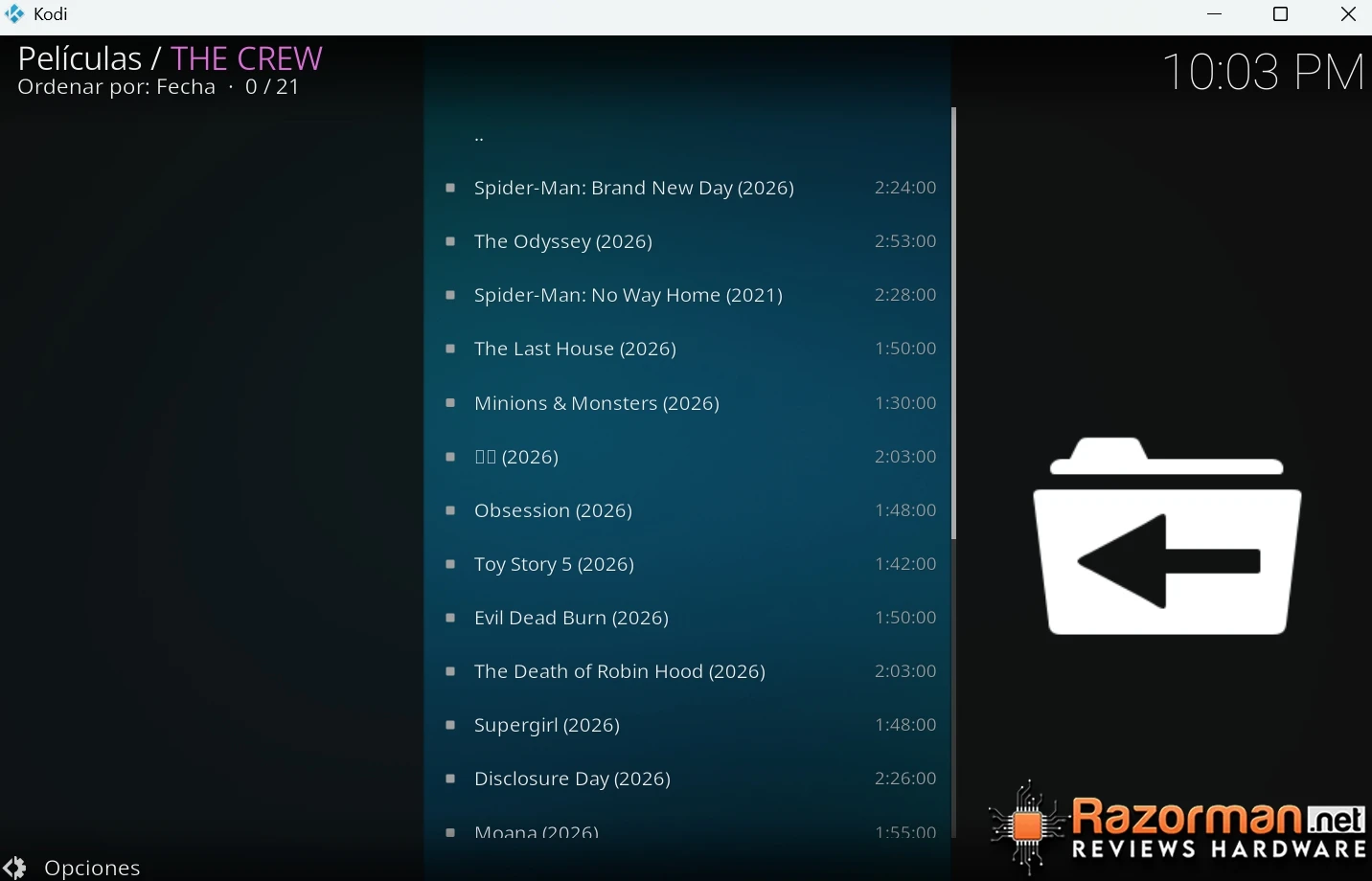Click the 10:03 PM clock
The image size is (1372, 881).
tap(1263, 72)
